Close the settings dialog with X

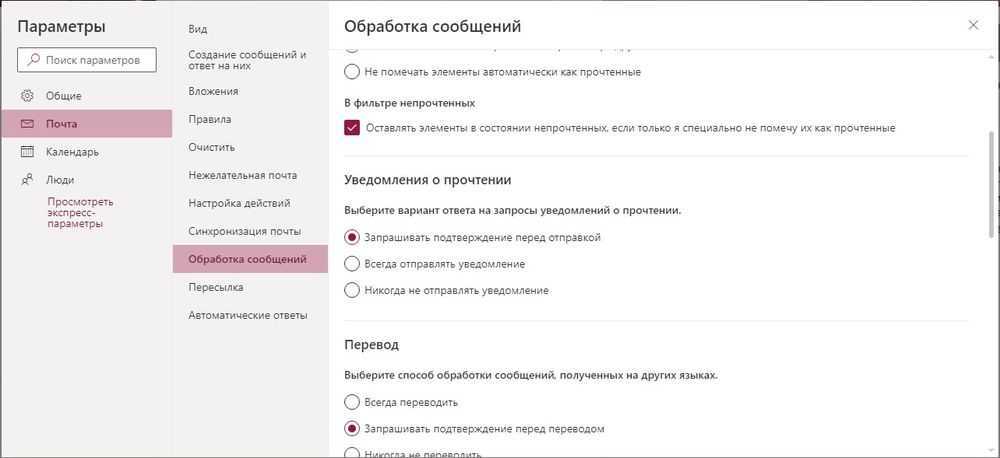(973, 25)
